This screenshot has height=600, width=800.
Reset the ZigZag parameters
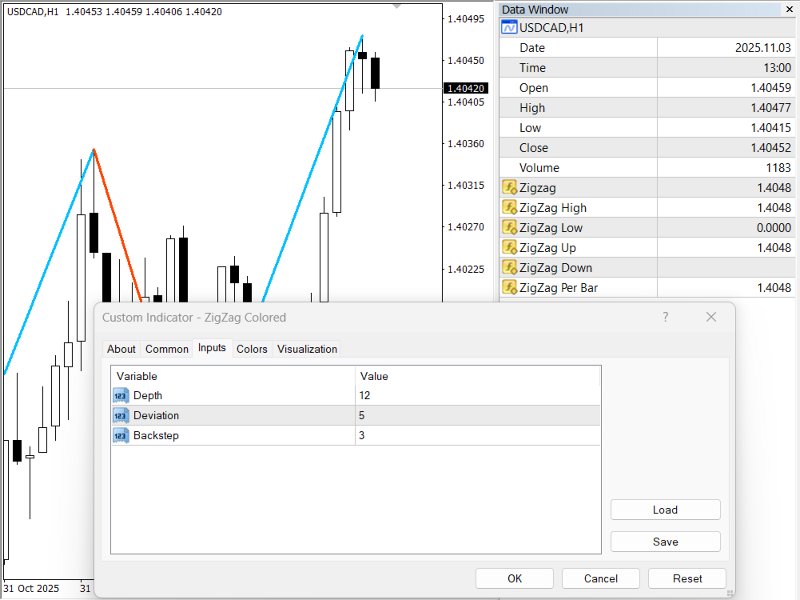click(x=689, y=578)
